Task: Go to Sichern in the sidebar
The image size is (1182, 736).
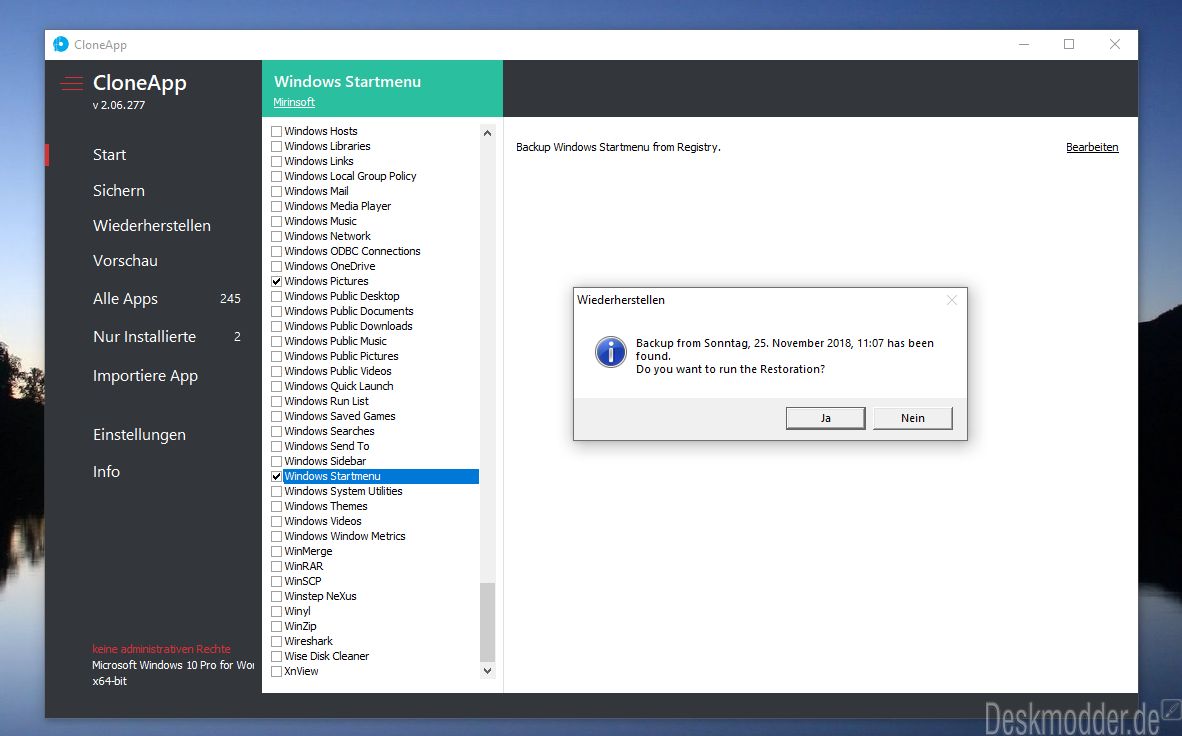Action: [x=118, y=191]
